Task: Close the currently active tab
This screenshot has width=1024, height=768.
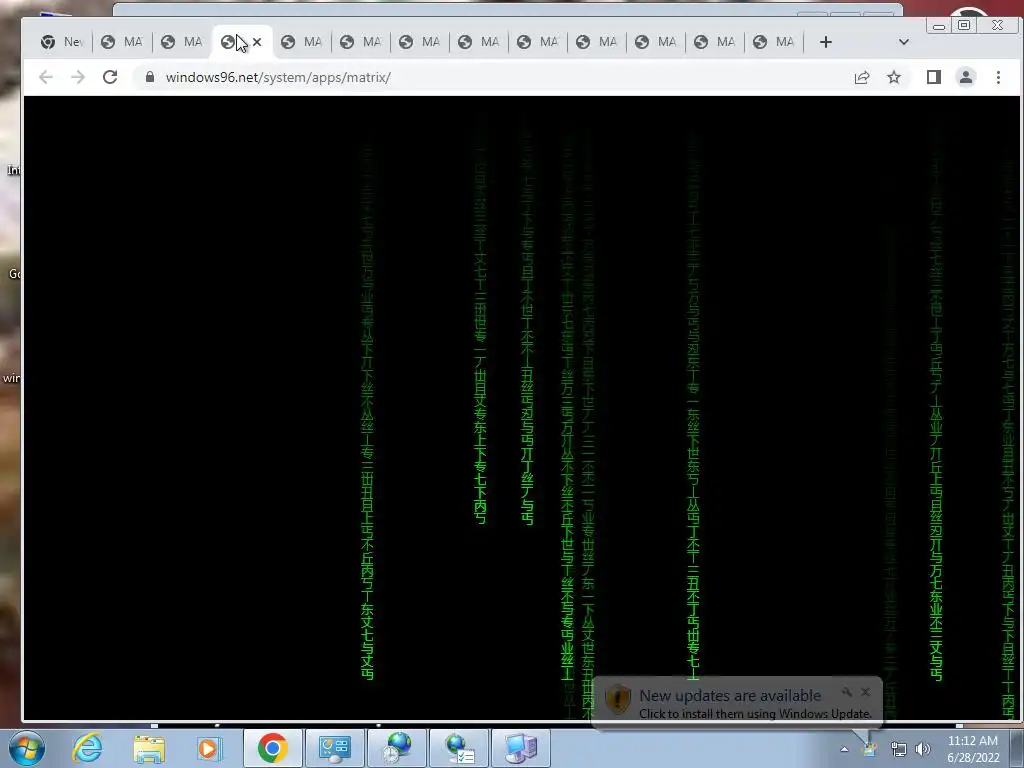Action: [x=257, y=42]
